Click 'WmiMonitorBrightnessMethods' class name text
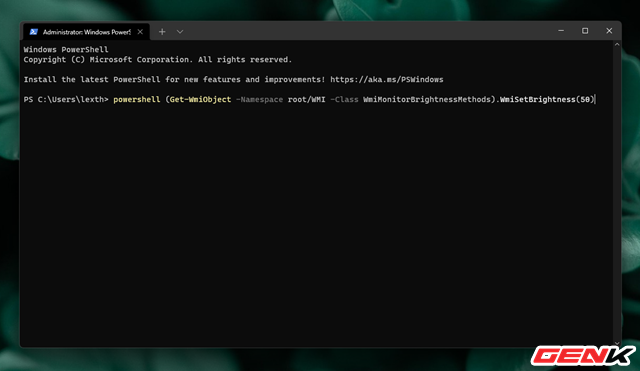The image size is (640, 371). point(427,100)
